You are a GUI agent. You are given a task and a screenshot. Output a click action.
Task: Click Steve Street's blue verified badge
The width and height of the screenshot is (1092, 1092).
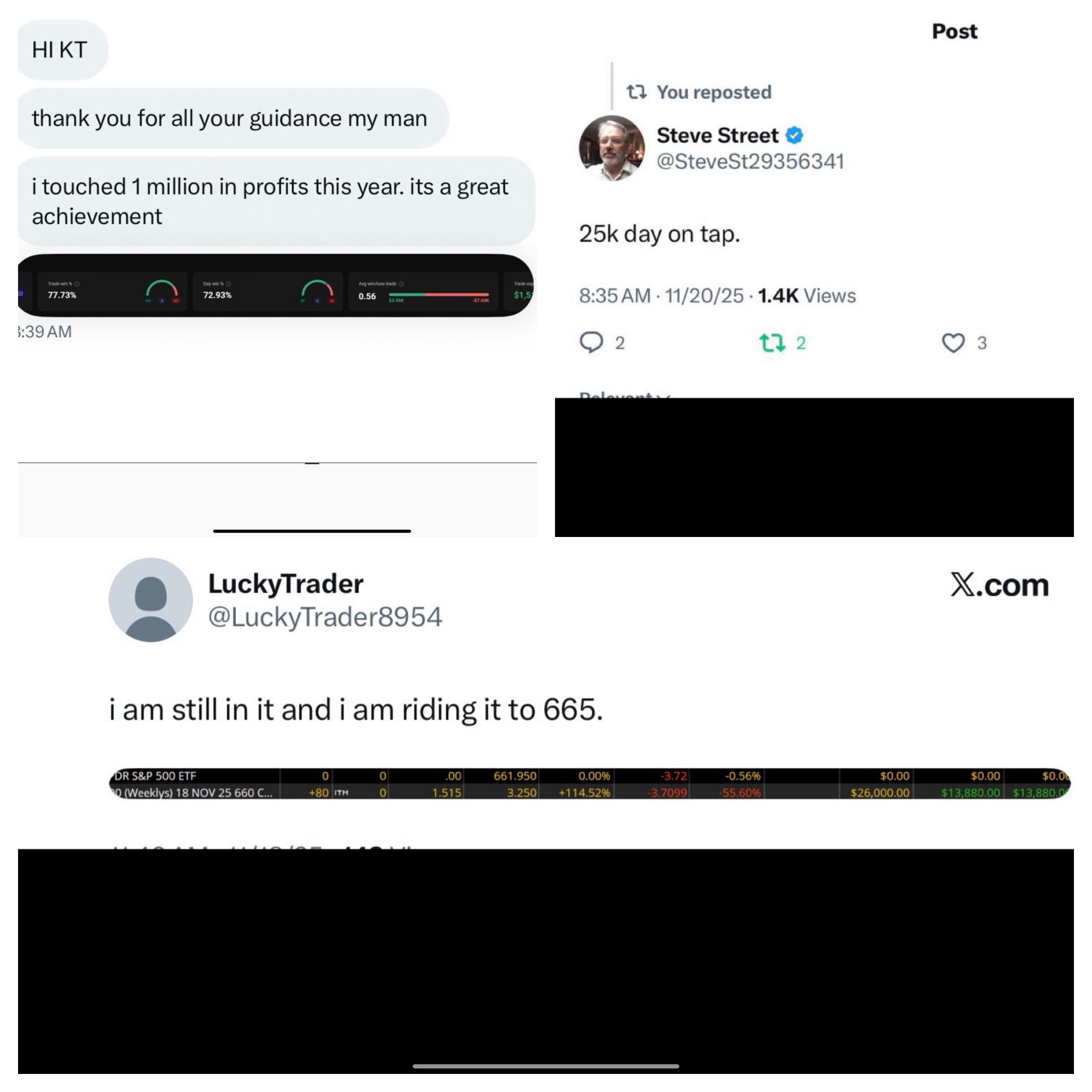pos(794,135)
